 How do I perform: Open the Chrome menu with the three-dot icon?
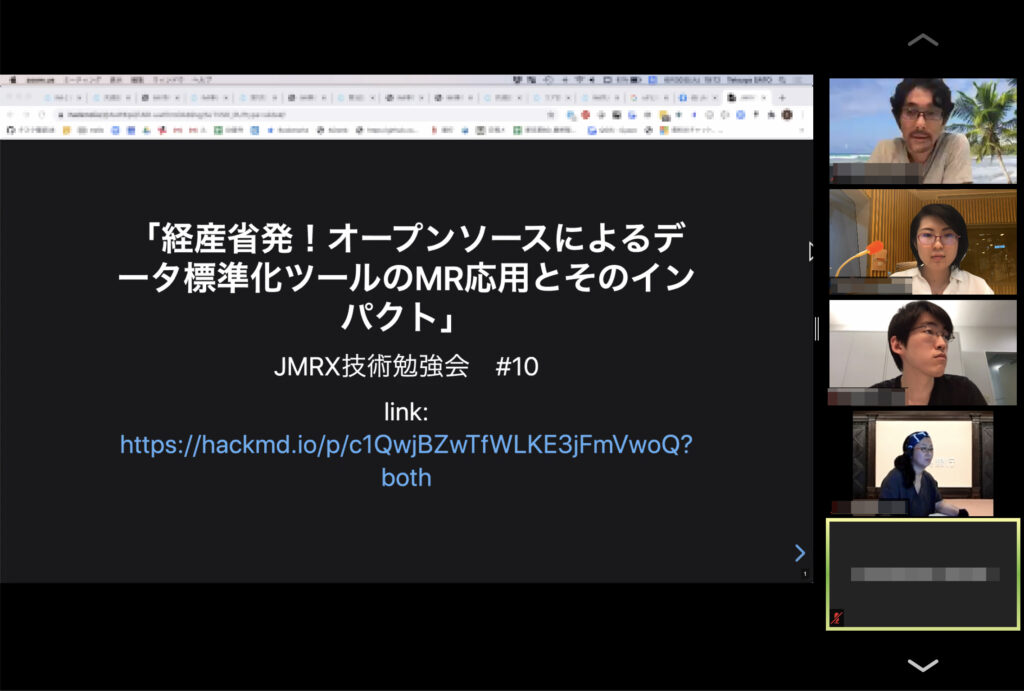point(803,115)
